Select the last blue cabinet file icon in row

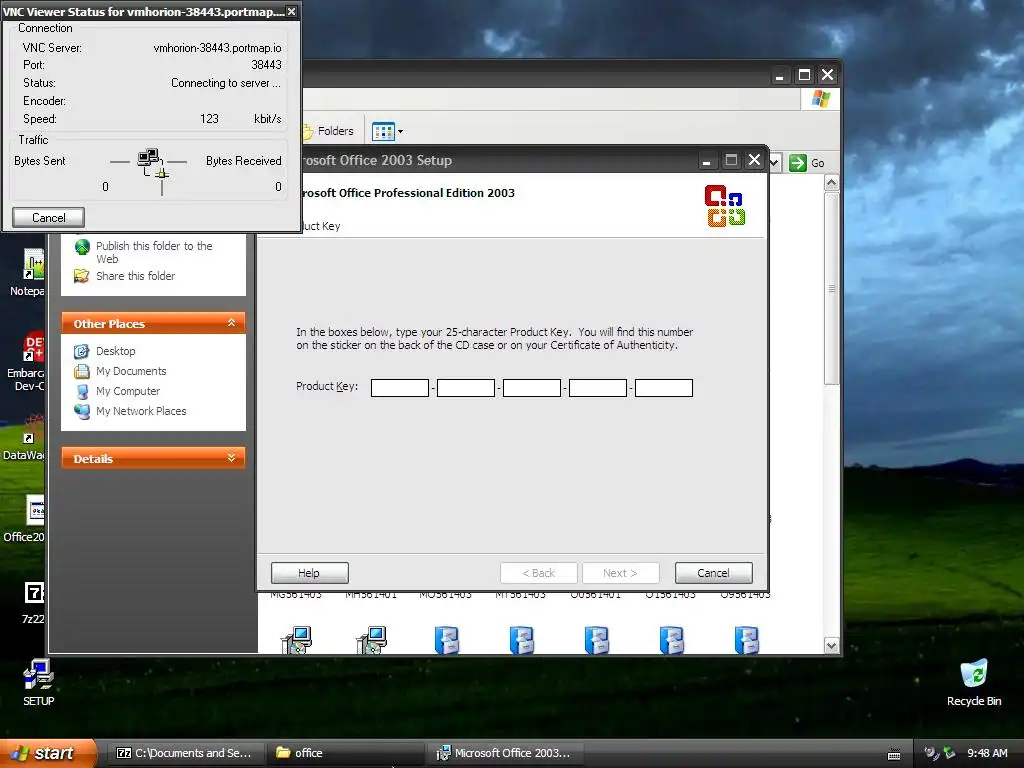click(x=746, y=640)
